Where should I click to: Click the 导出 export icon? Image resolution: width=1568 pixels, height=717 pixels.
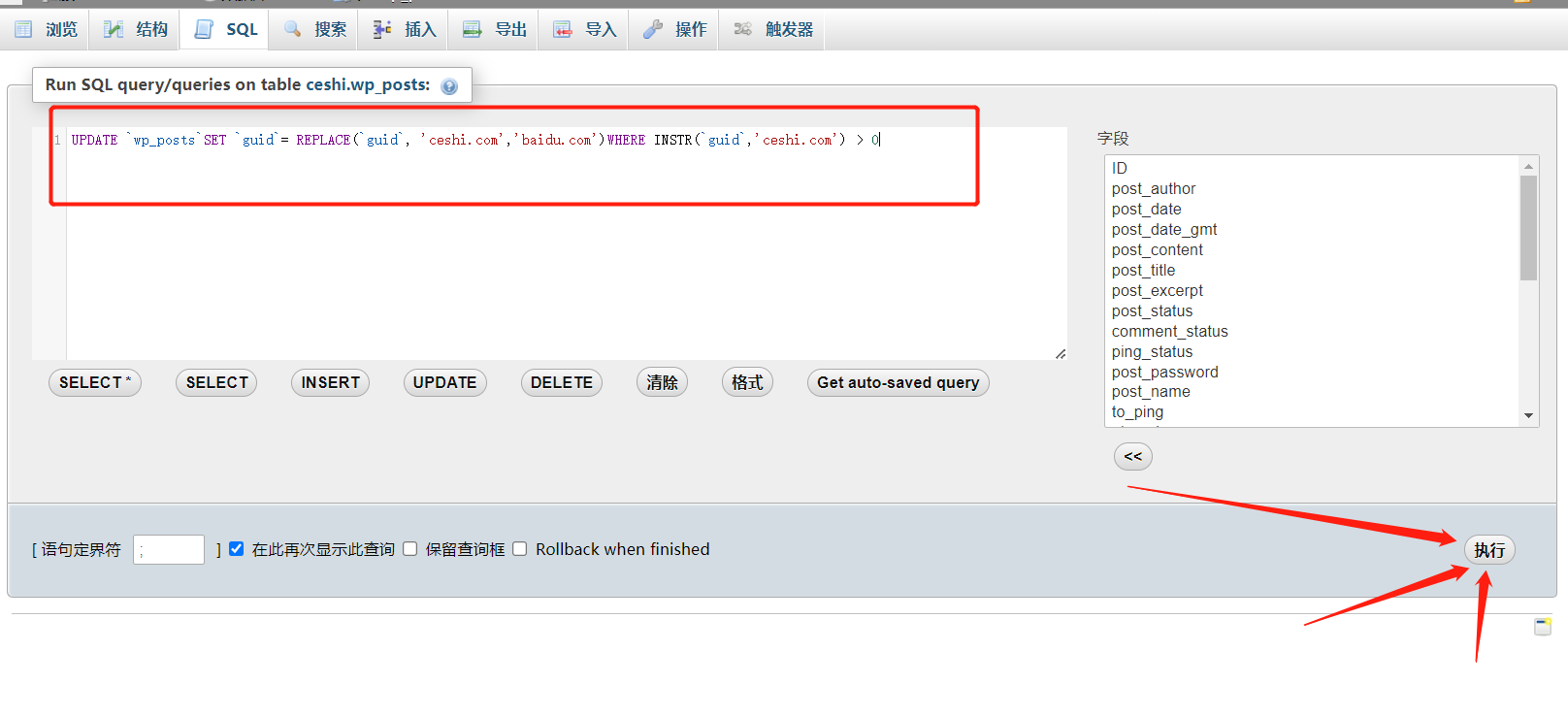click(x=473, y=29)
